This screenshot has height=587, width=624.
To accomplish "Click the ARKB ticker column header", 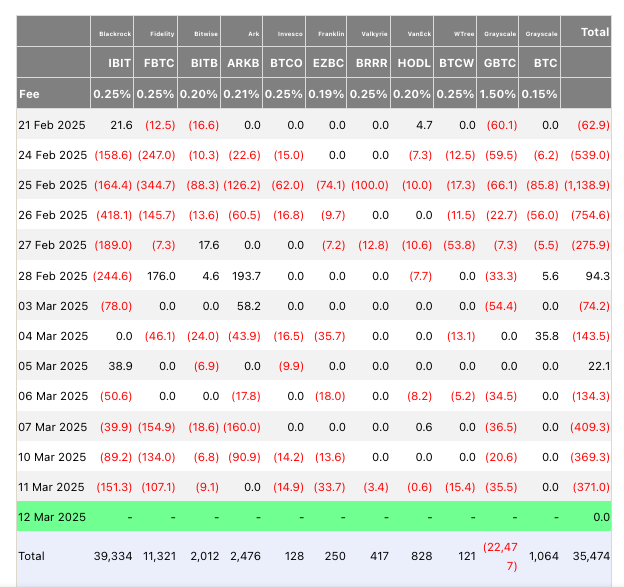I will pyautogui.click(x=243, y=63).
